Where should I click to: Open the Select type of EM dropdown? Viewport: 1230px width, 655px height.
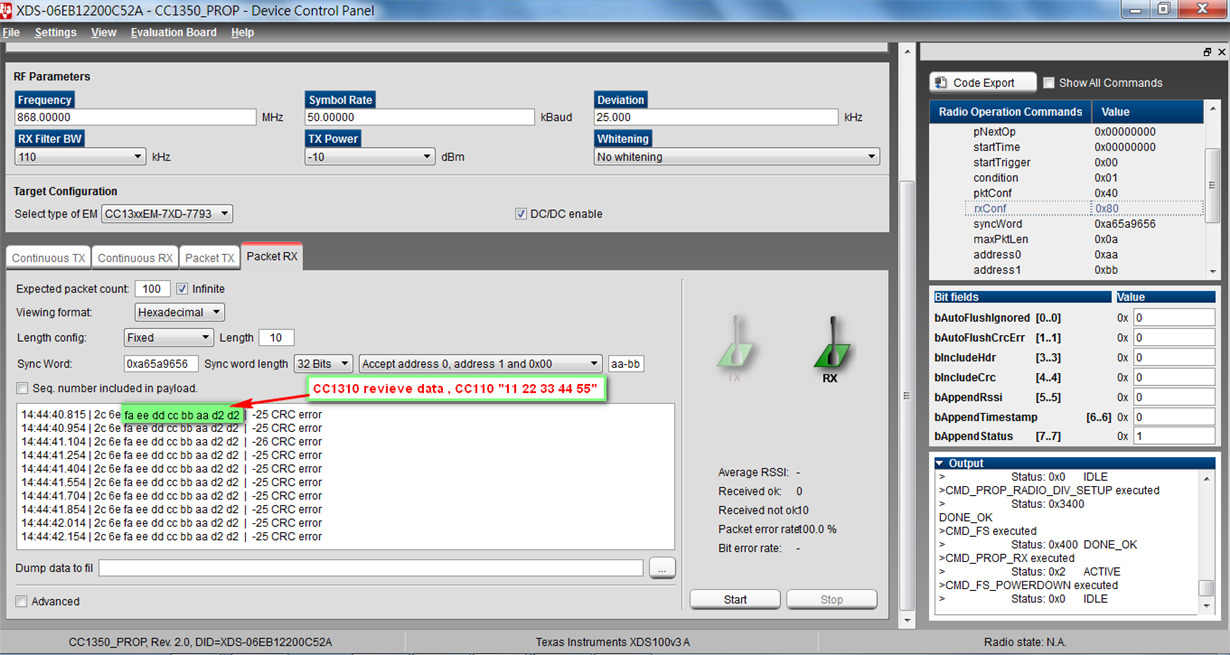pos(167,213)
